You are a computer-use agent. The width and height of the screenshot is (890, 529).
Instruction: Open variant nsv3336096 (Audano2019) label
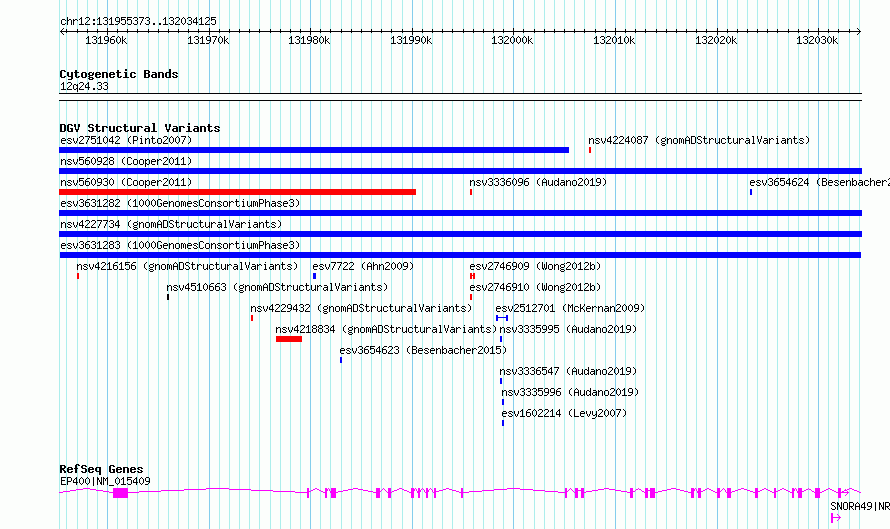click(538, 182)
